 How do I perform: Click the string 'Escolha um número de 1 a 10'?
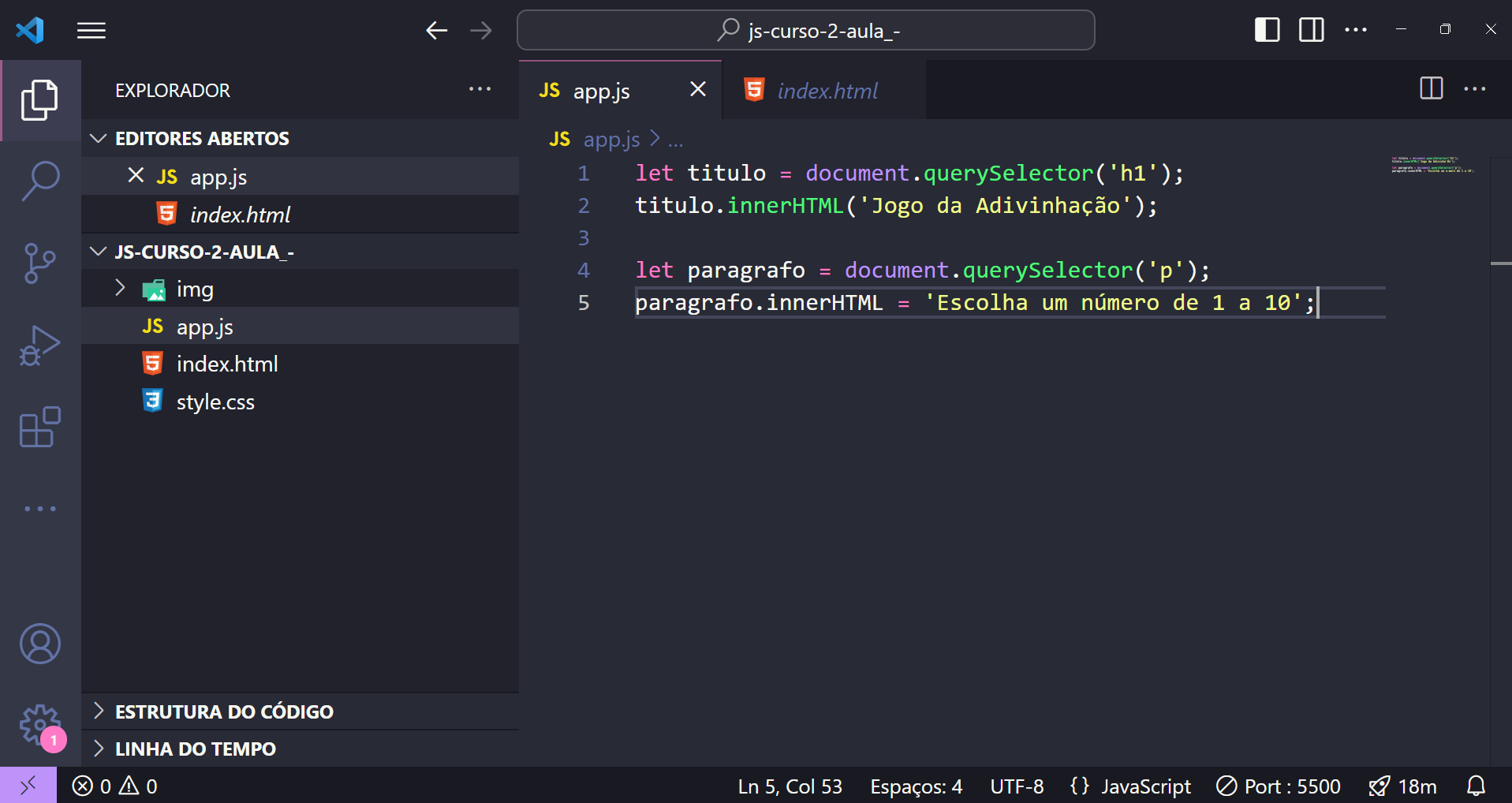click(x=1114, y=302)
